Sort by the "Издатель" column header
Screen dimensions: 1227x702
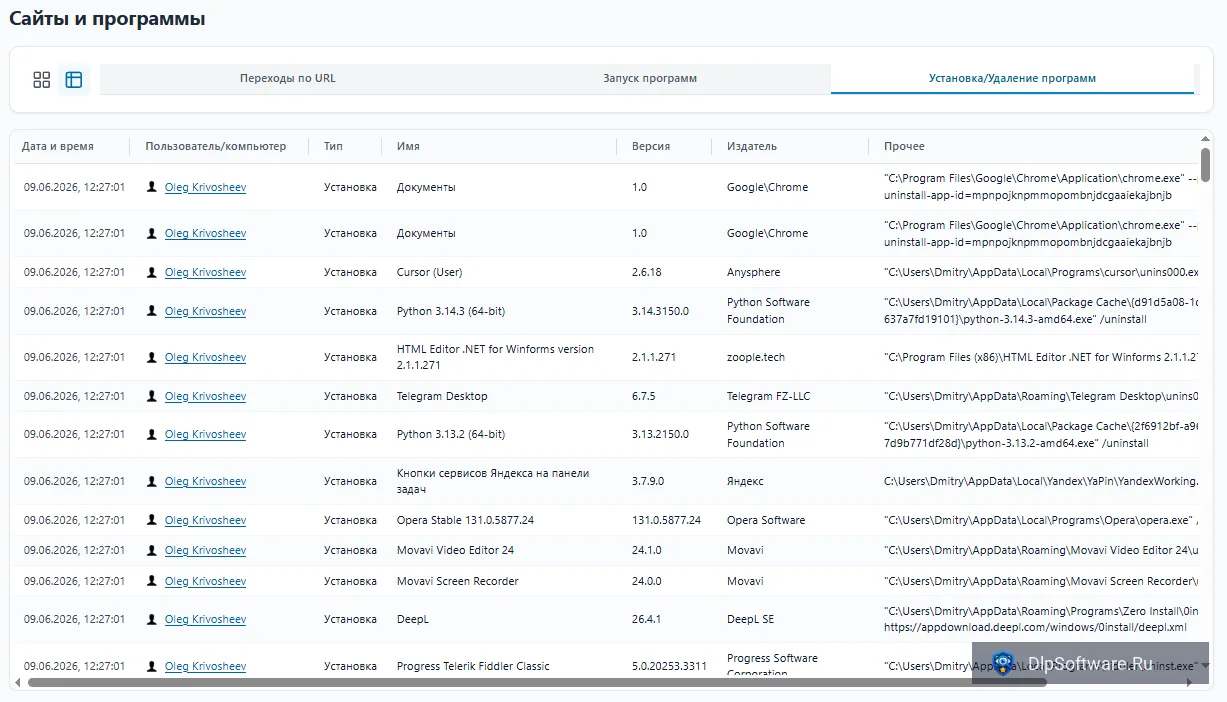pos(752,146)
